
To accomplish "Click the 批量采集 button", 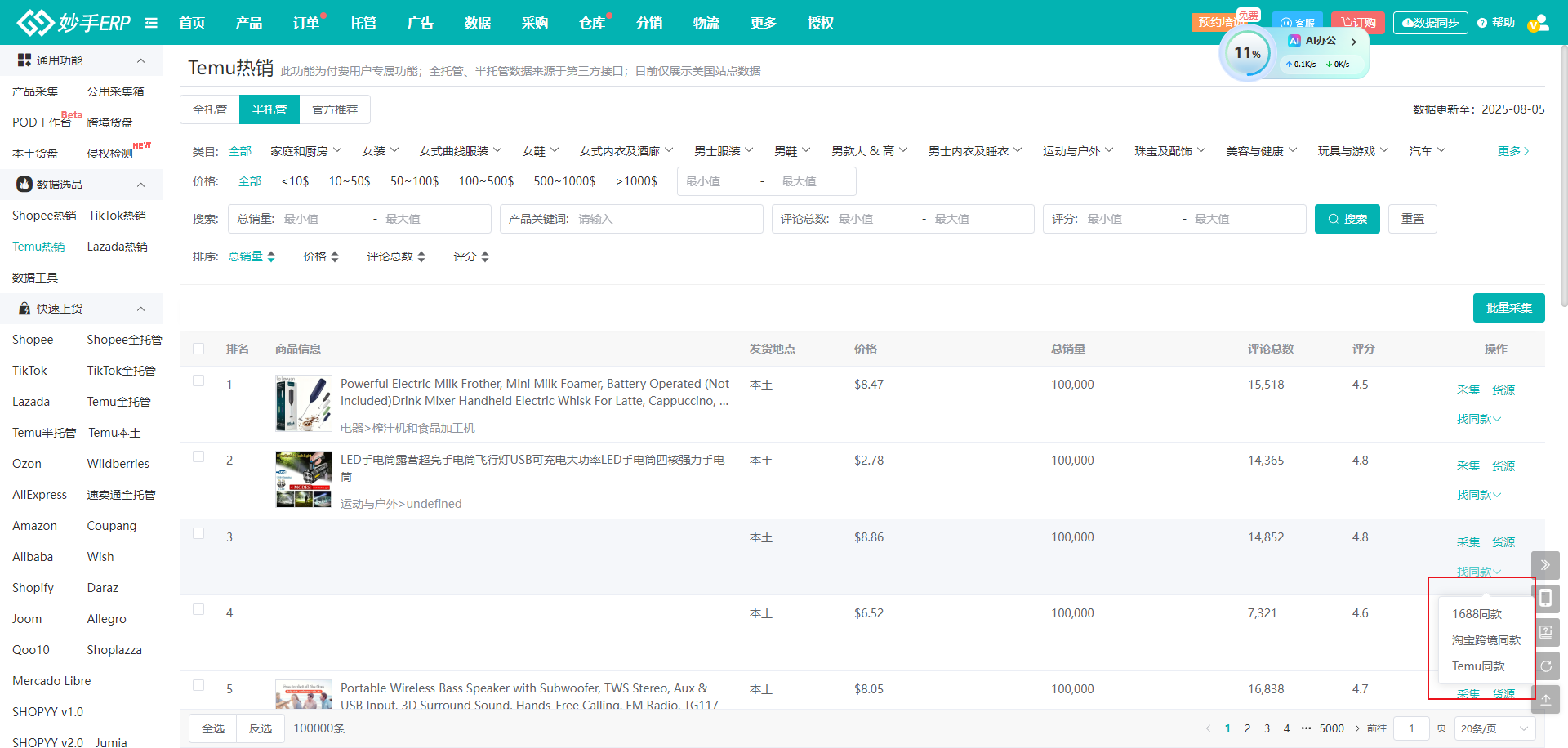I will coord(1509,308).
